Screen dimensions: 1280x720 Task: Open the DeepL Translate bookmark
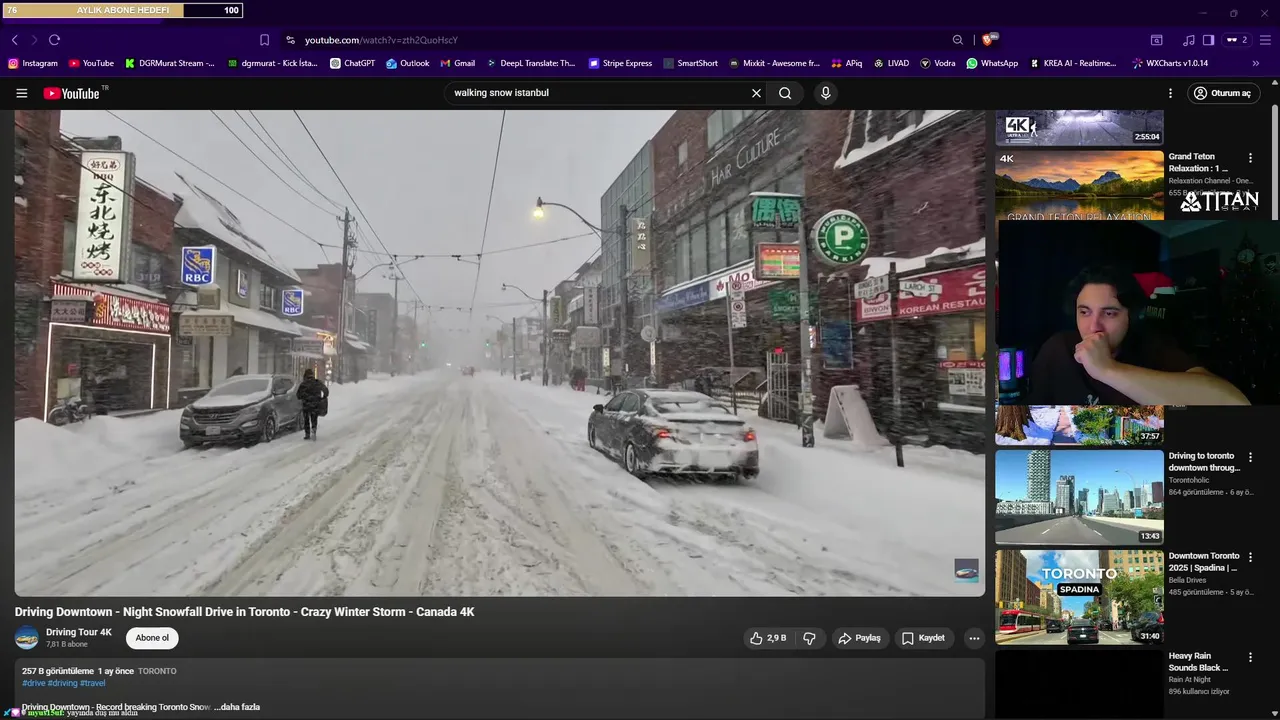[531, 63]
